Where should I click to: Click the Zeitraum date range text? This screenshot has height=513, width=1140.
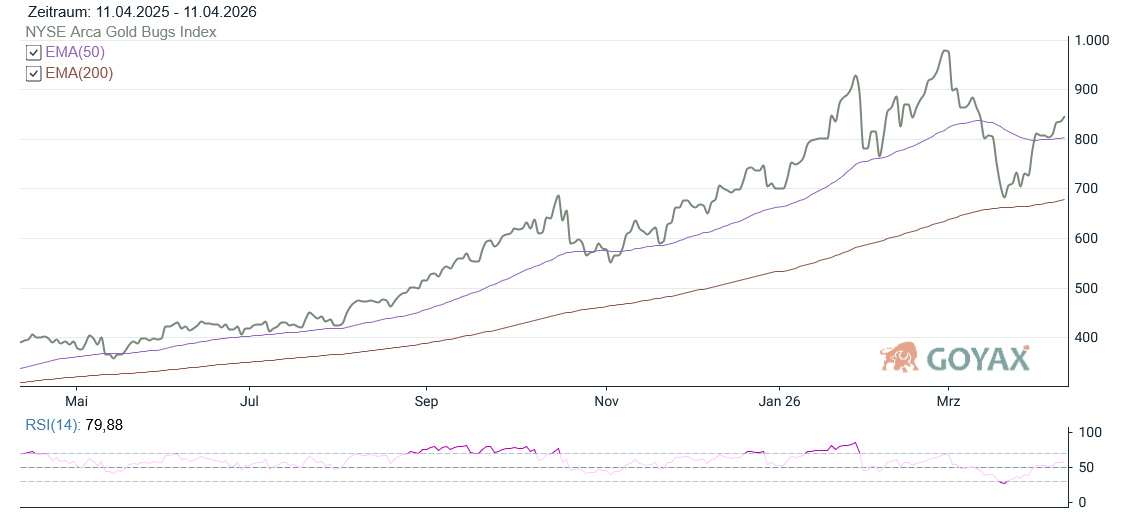pos(142,12)
